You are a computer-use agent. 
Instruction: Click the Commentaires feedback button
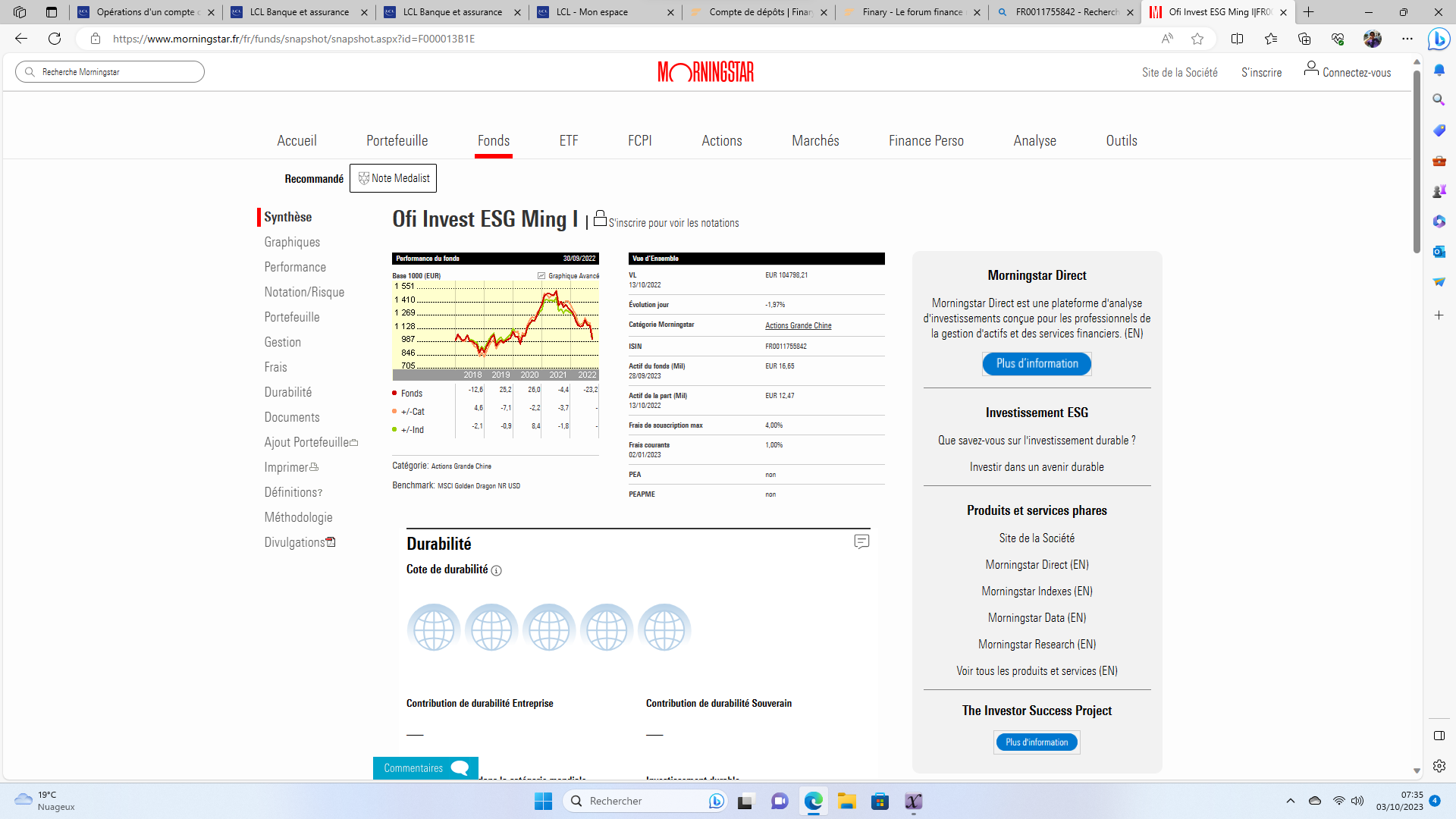[x=425, y=768]
